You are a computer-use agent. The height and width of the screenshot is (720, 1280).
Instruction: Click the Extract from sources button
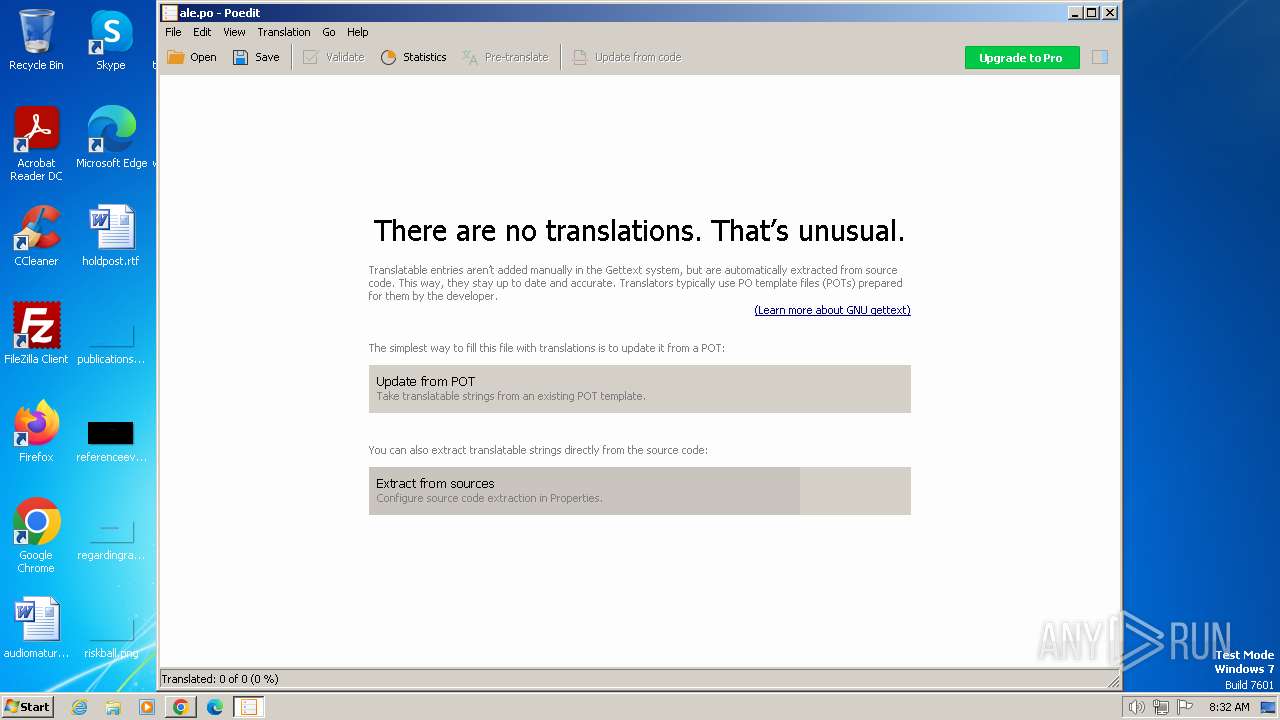(x=639, y=491)
